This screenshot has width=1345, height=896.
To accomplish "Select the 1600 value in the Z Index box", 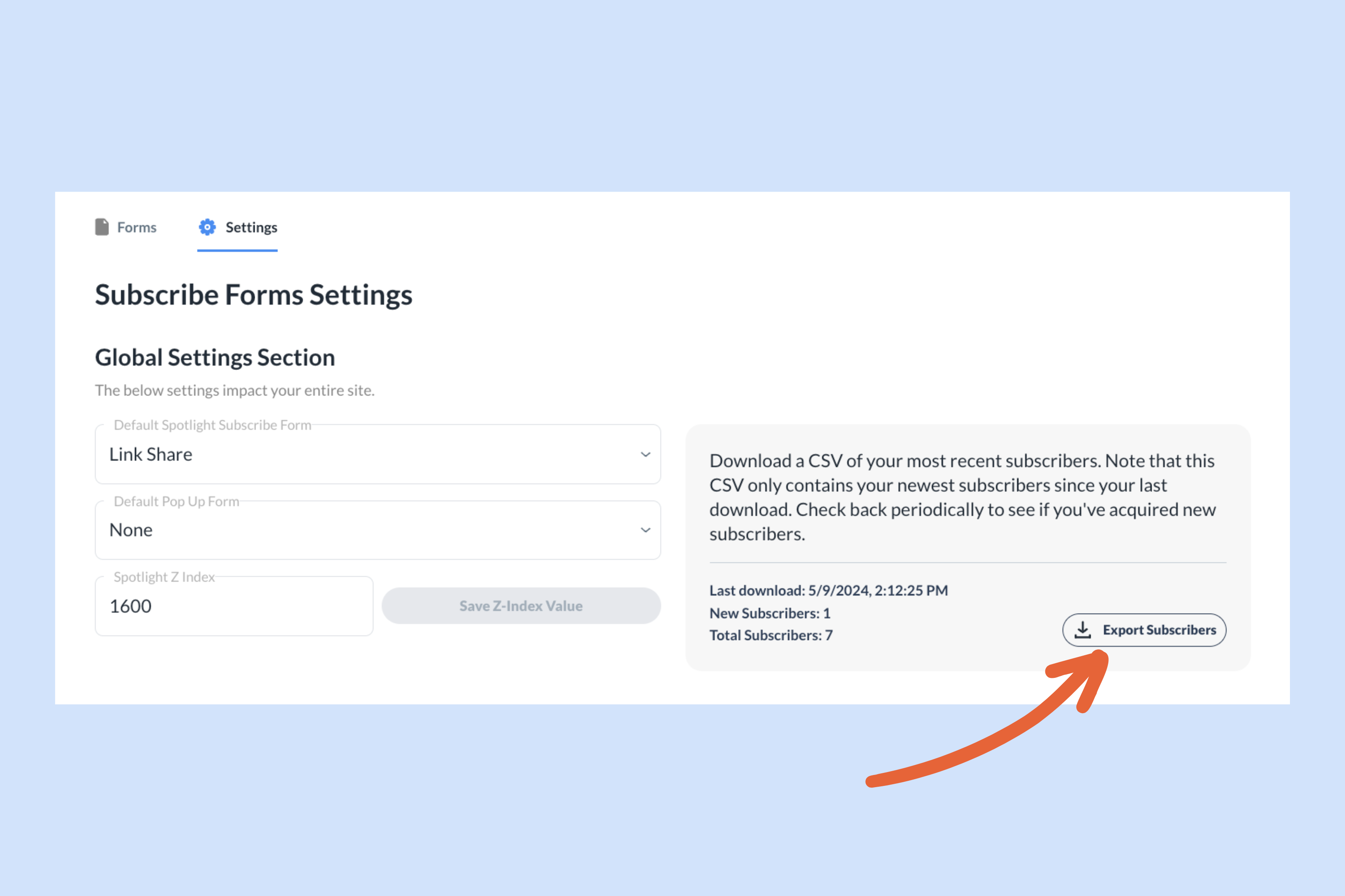I will point(130,606).
